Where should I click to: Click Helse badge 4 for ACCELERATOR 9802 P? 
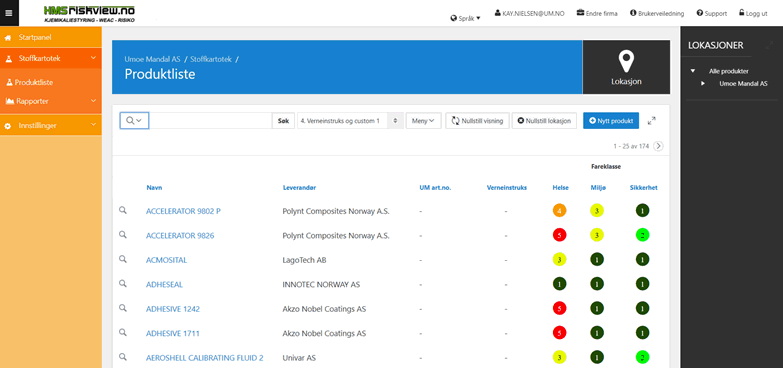tap(559, 211)
